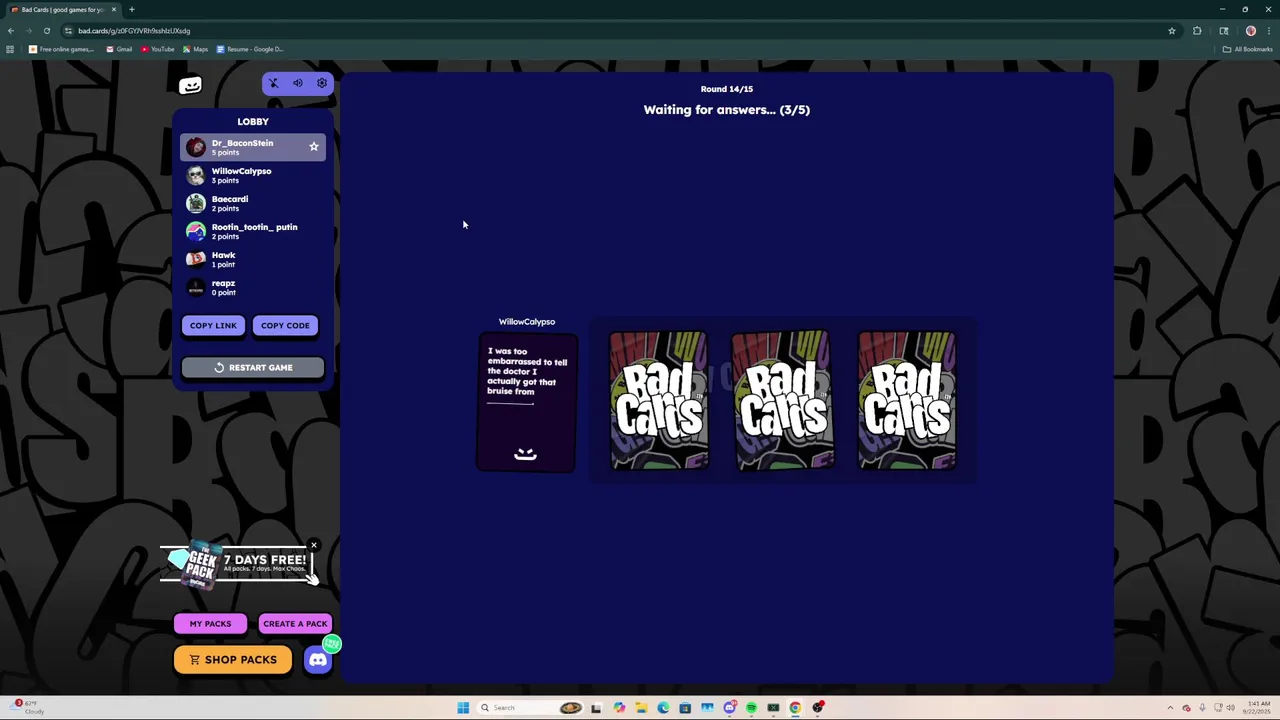Expand the All Bookmarks folder
The image size is (1280, 720).
coord(1247,49)
